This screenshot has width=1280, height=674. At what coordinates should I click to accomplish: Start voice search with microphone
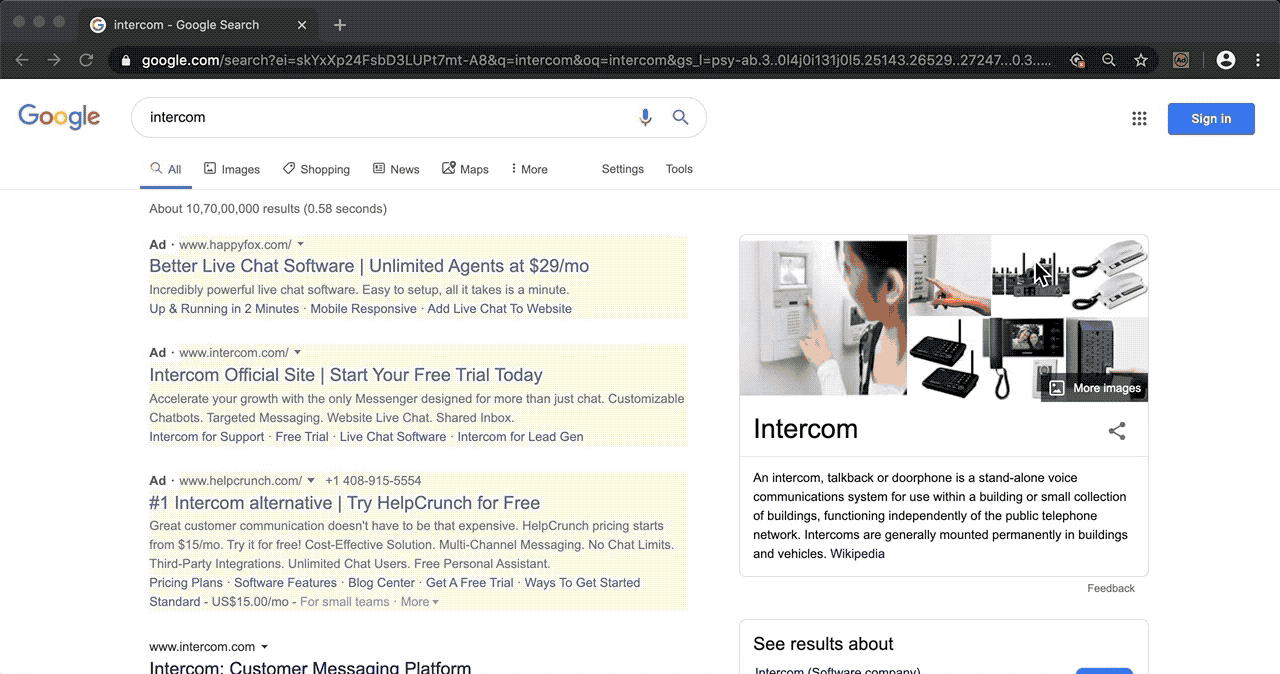click(645, 117)
